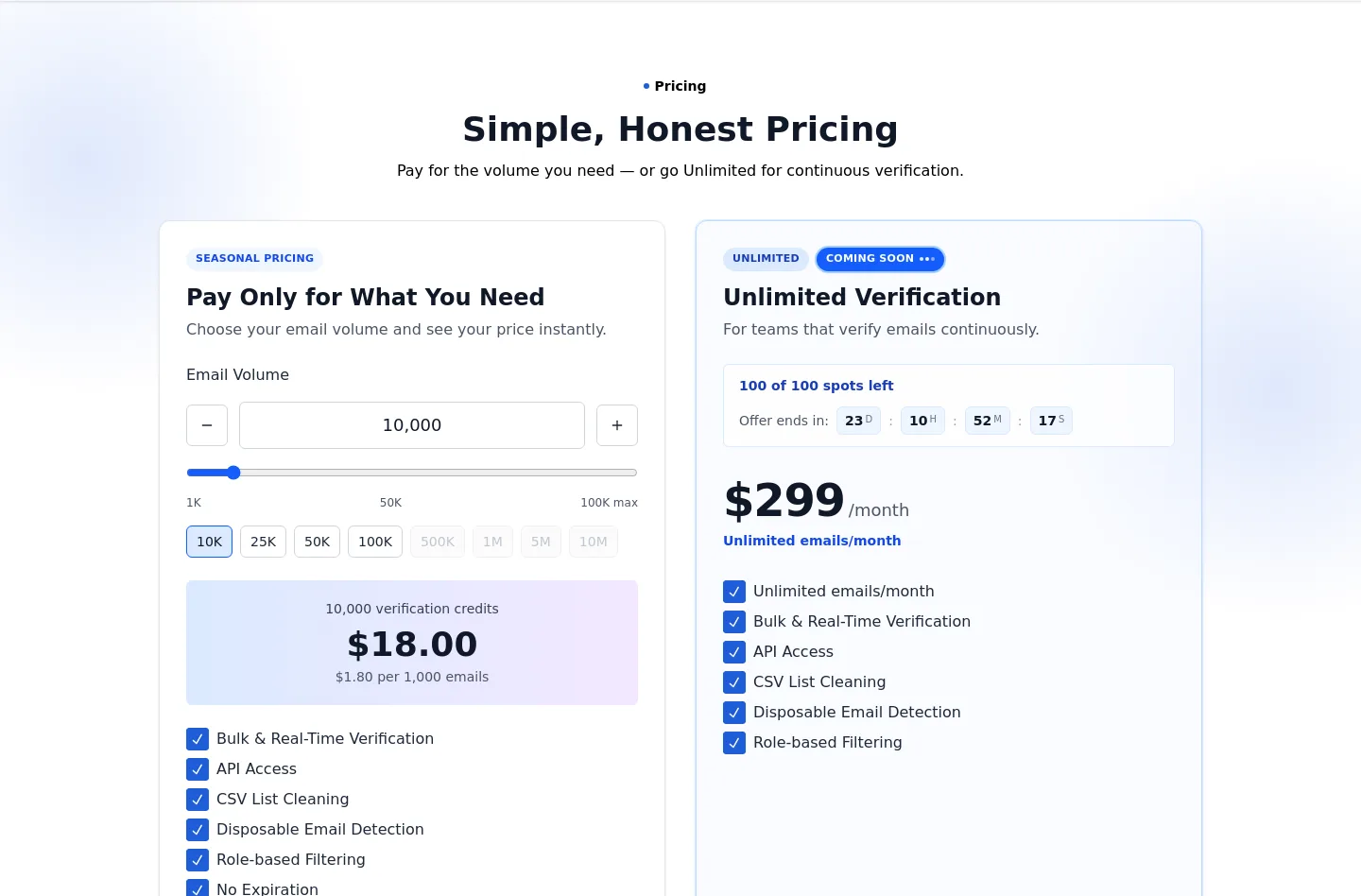The width and height of the screenshot is (1361, 896).
Task: Select the disabled 5M volume preset
Action: tap(541, 542)
